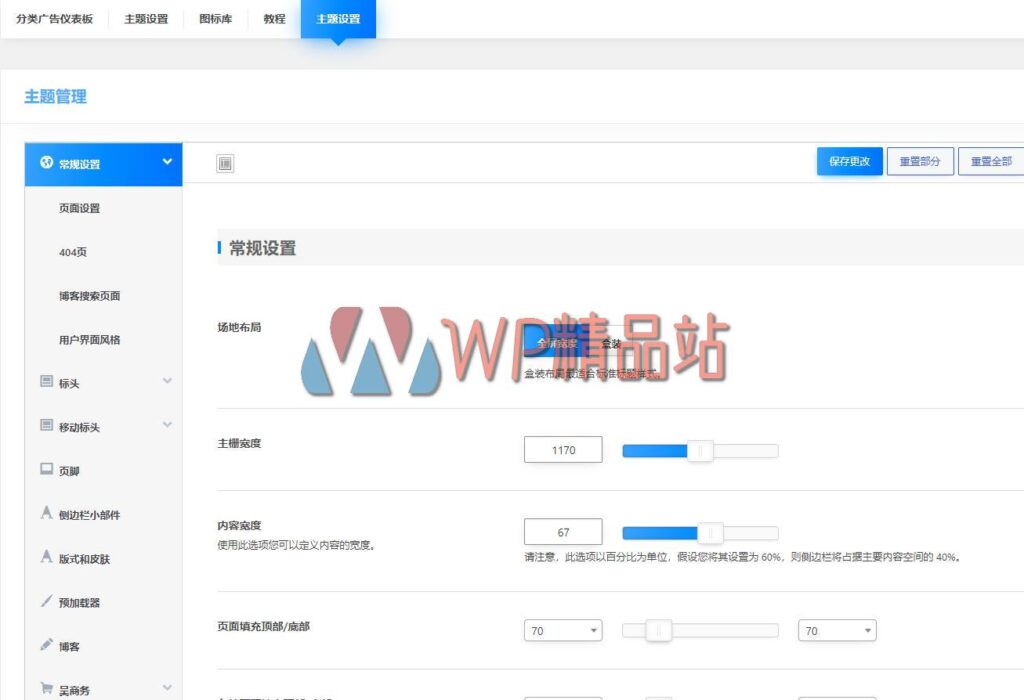Click the 重置全部 button
This screenshot has height=700, width=1024.
991,161
